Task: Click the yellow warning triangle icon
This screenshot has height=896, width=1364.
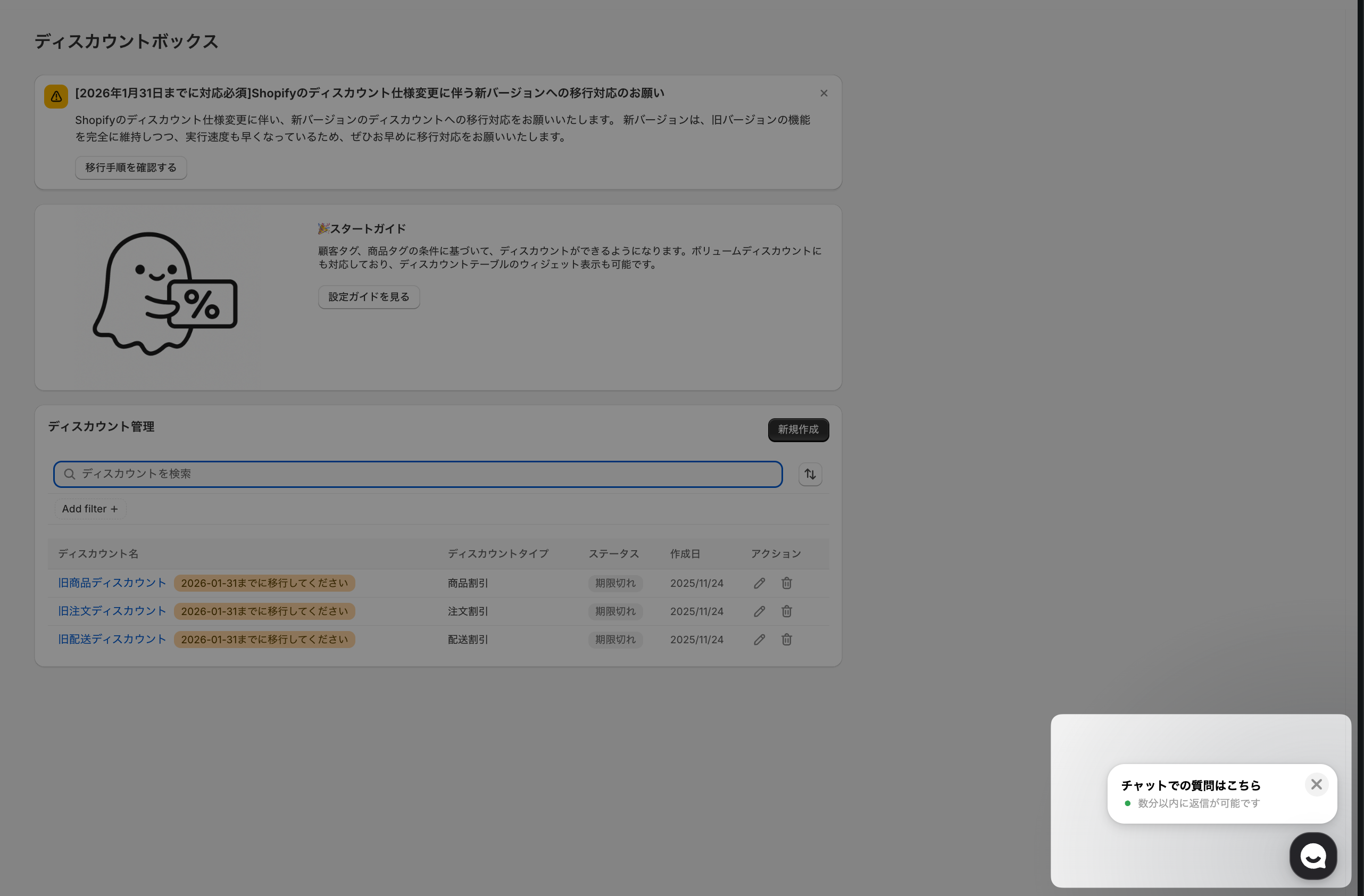Action: [x=56, y=96]
